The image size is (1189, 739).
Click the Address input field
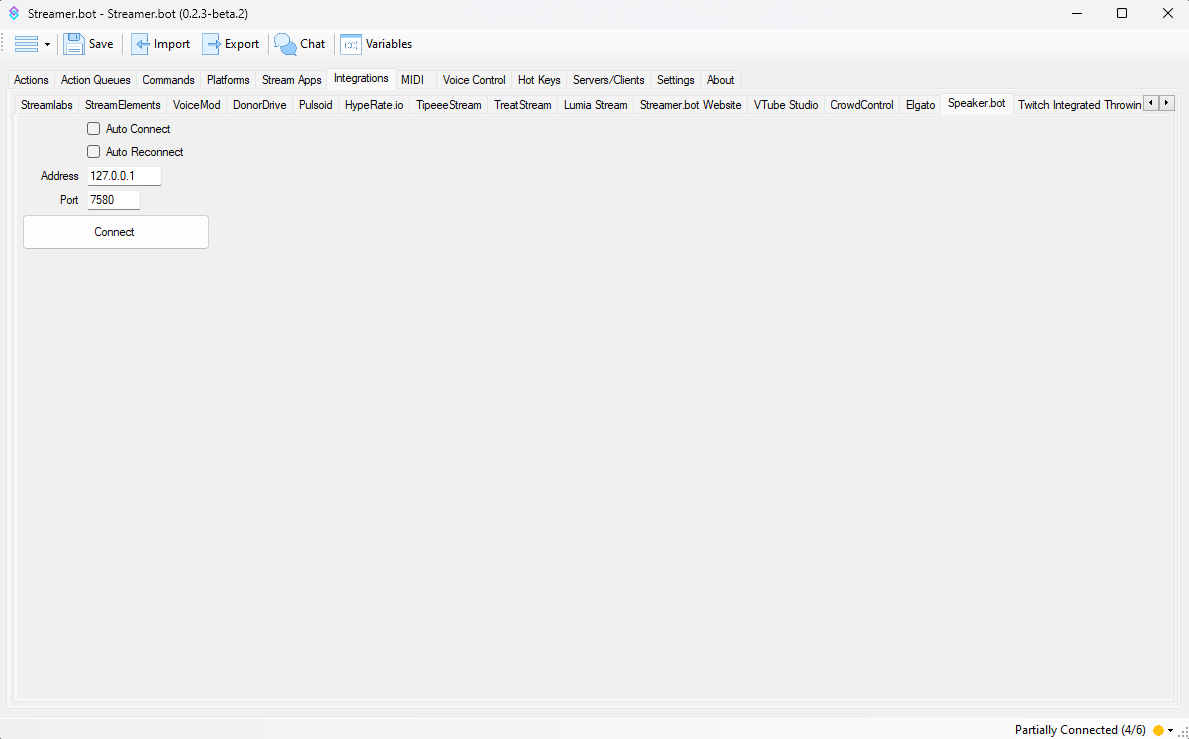pos(124,176)
